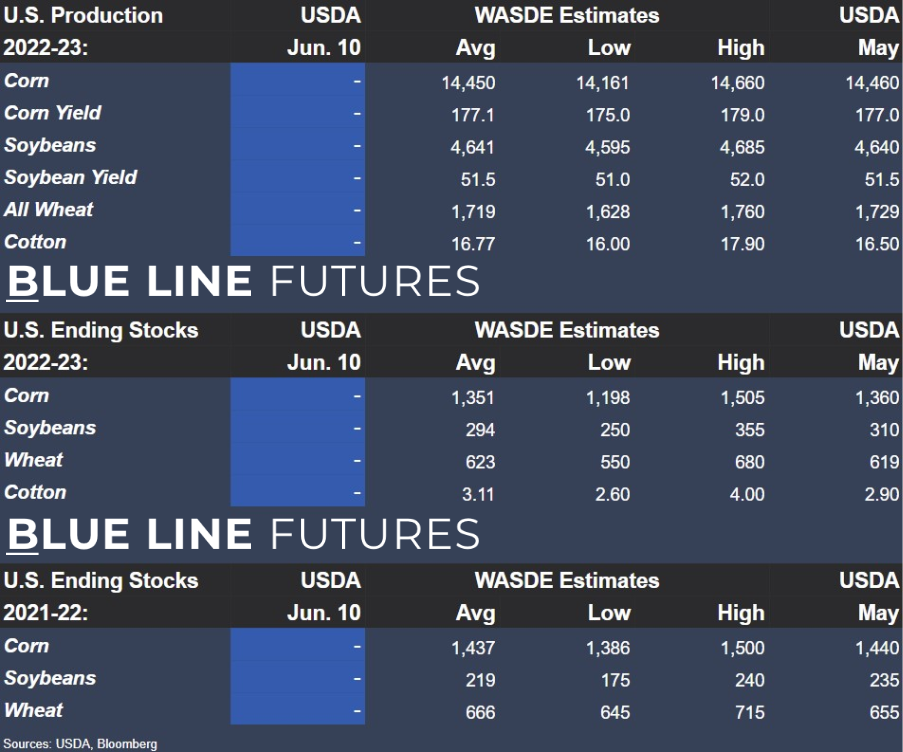This screenshot has width=903, height=752.
Task: Click the WASDE Estimates header in 2022-23 Ending Stocks
Action: tap(567, 330)
